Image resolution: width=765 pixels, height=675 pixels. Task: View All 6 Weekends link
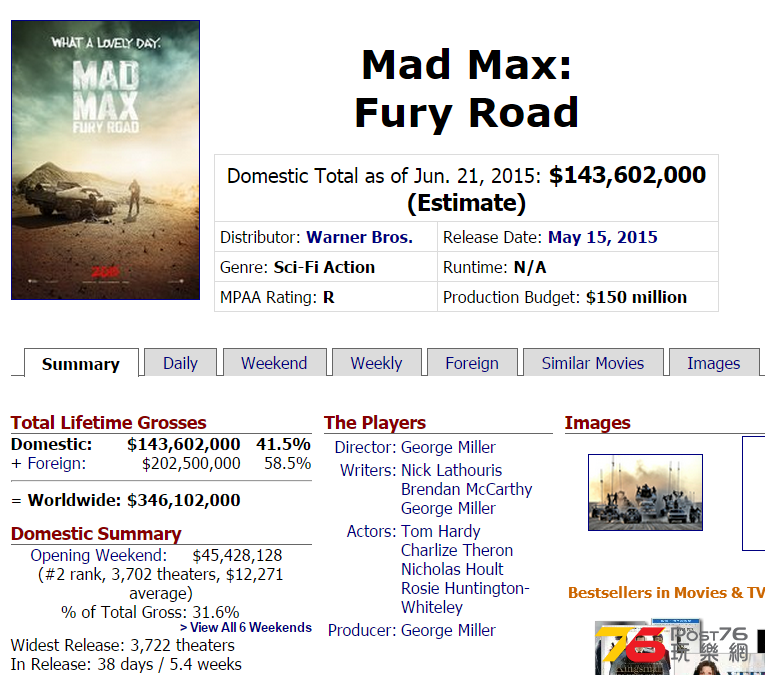(x=246, y=627)
